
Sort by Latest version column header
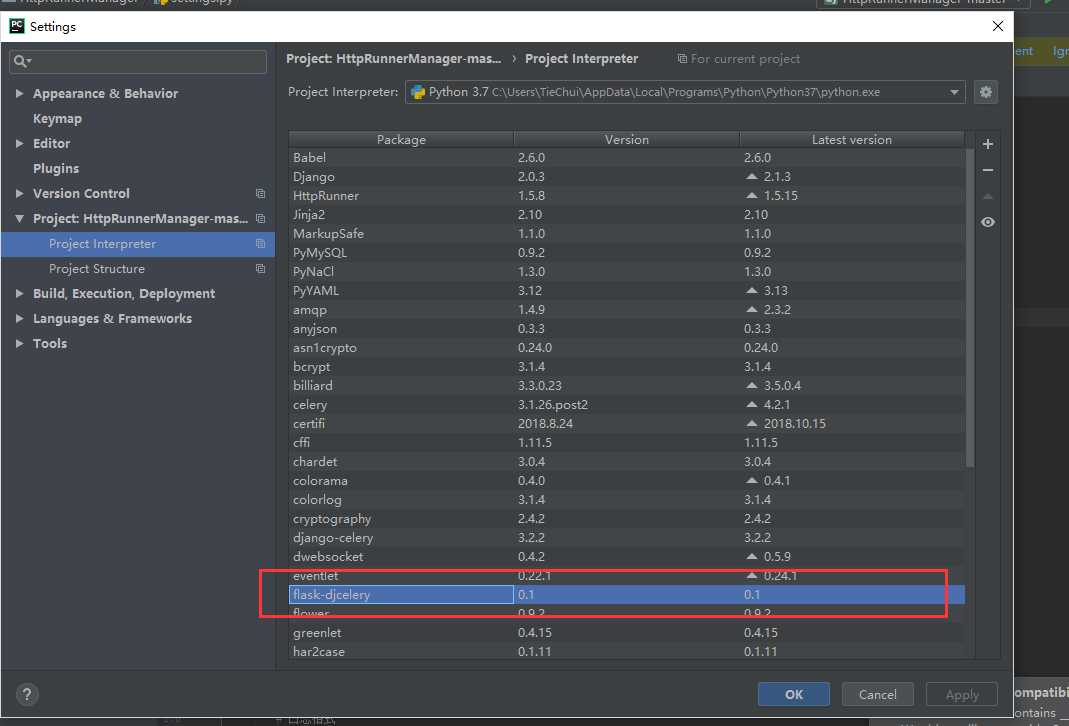pos(852,139)
